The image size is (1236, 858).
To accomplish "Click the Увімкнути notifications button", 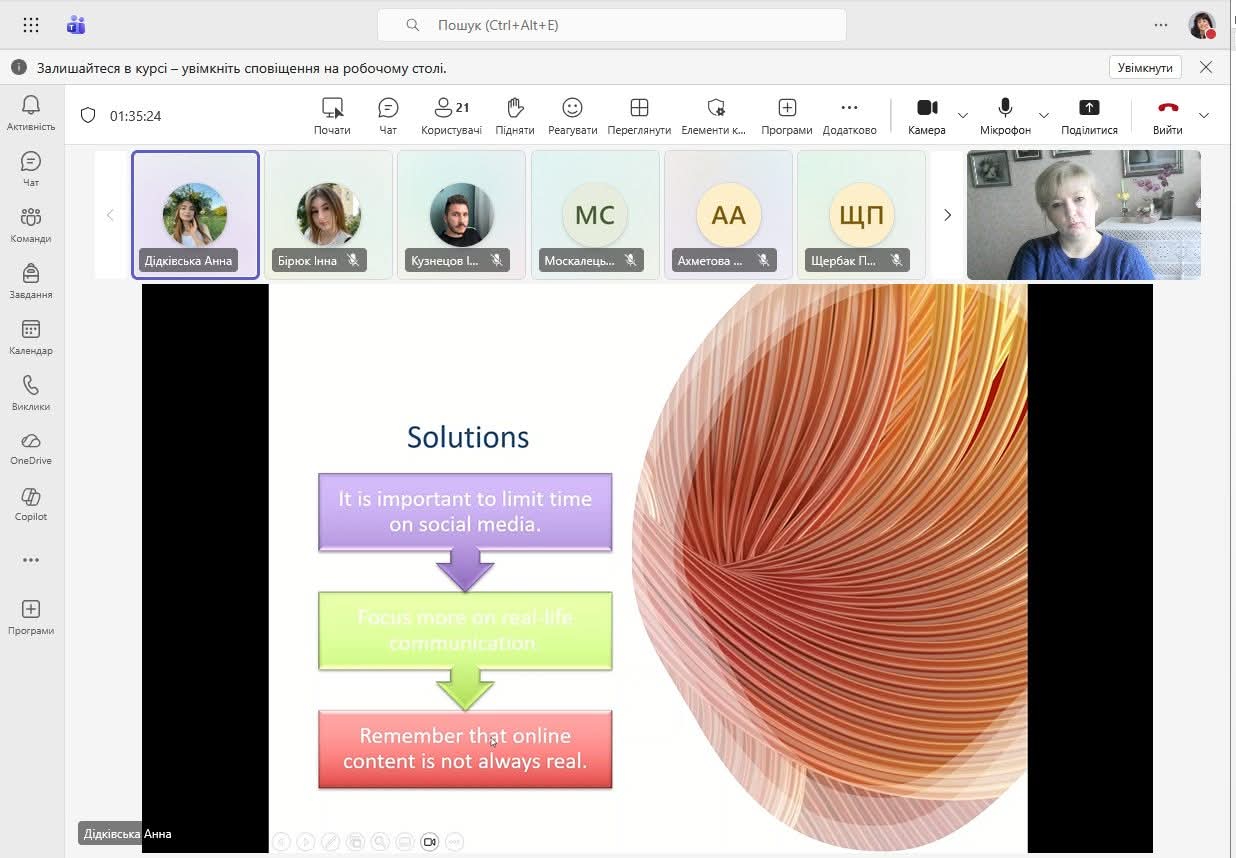I will pos(1145,67).
